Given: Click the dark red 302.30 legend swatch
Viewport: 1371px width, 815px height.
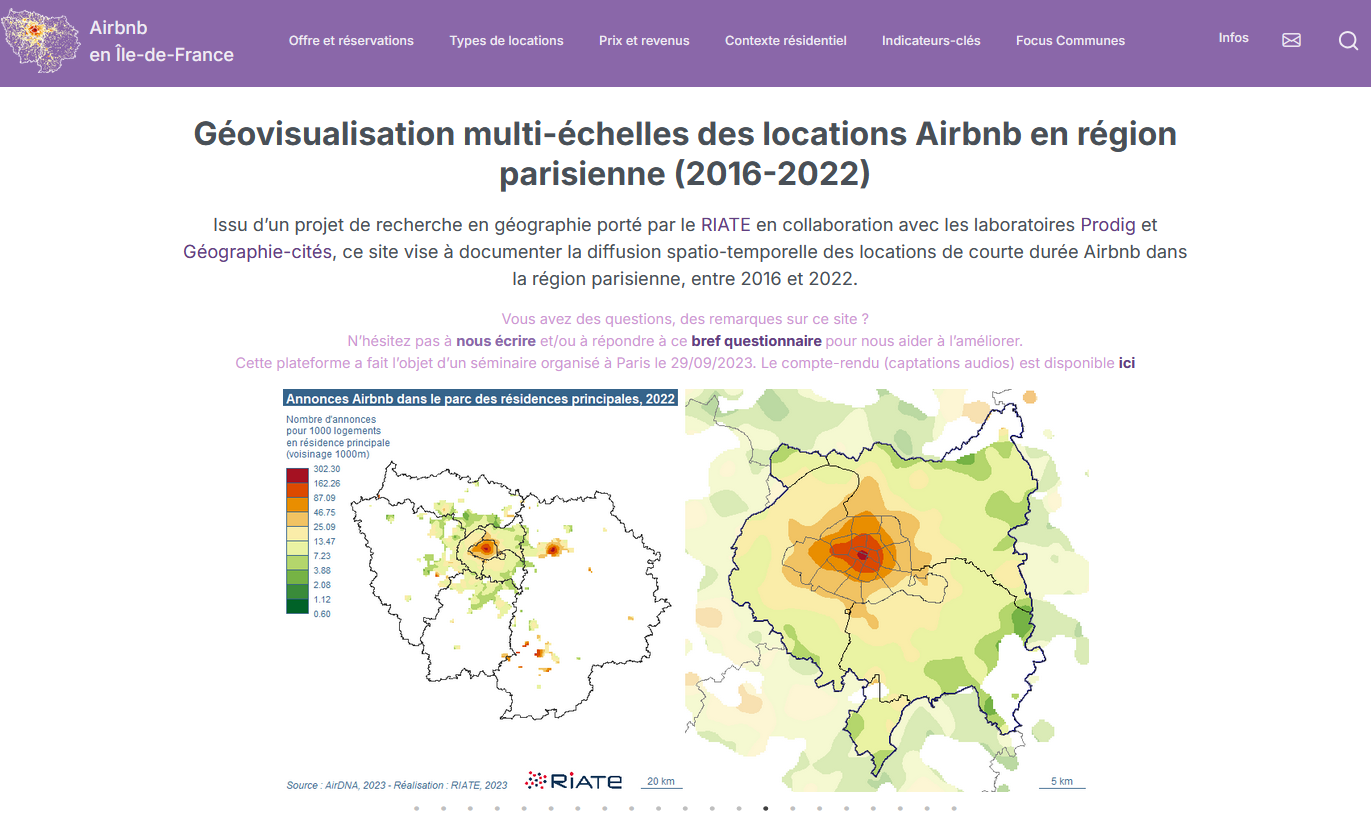Looking at the screenshot, I should [x=297, y=475].
